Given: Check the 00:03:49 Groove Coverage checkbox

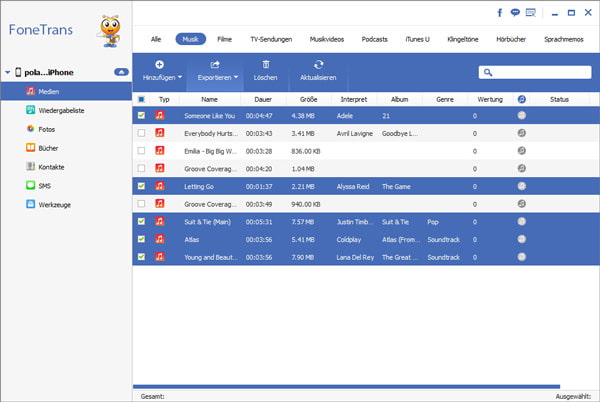Looking at the screenshot, I should pos(141,203).
